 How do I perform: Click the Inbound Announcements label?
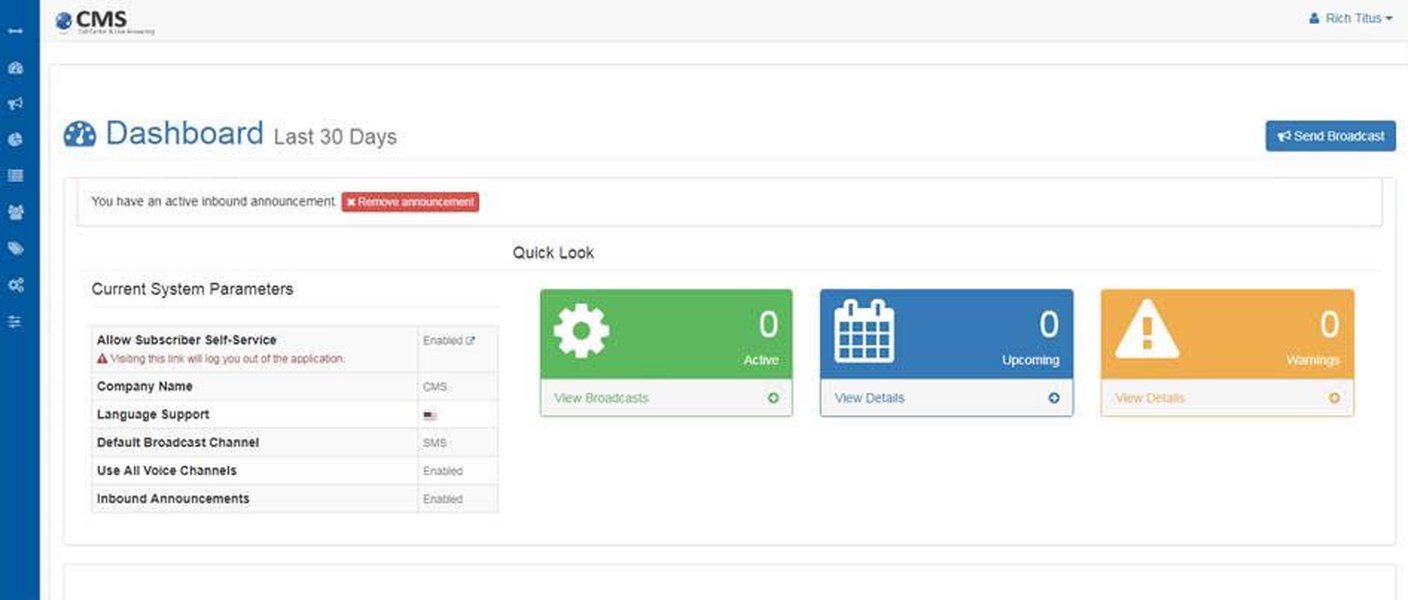[x=173, y=498]
